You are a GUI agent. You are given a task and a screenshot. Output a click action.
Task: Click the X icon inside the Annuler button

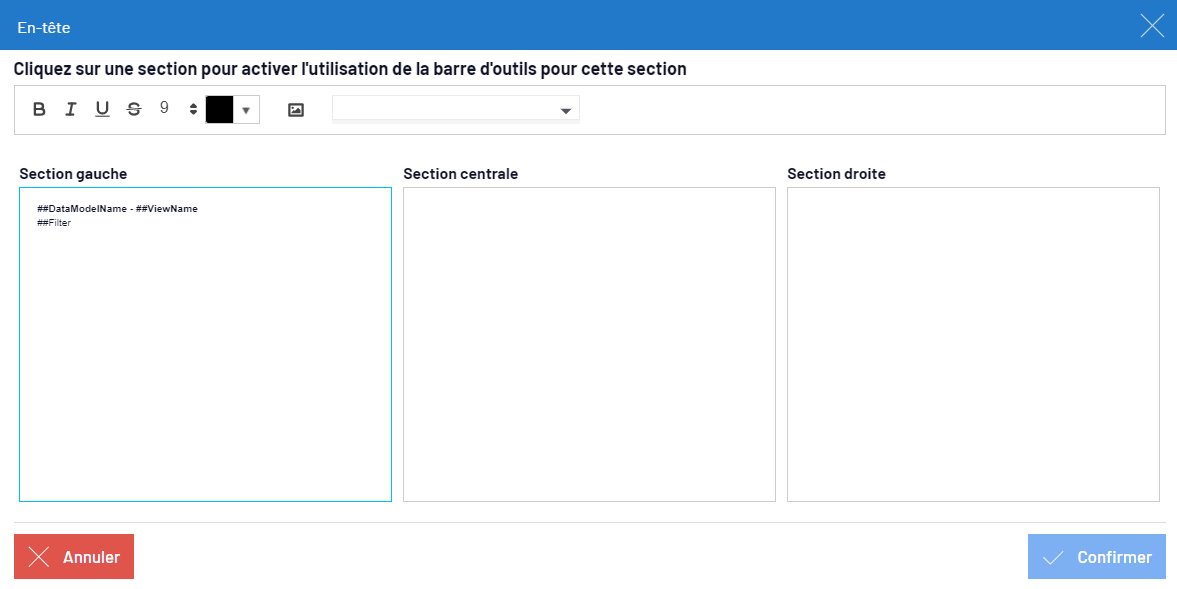(39, 557)
